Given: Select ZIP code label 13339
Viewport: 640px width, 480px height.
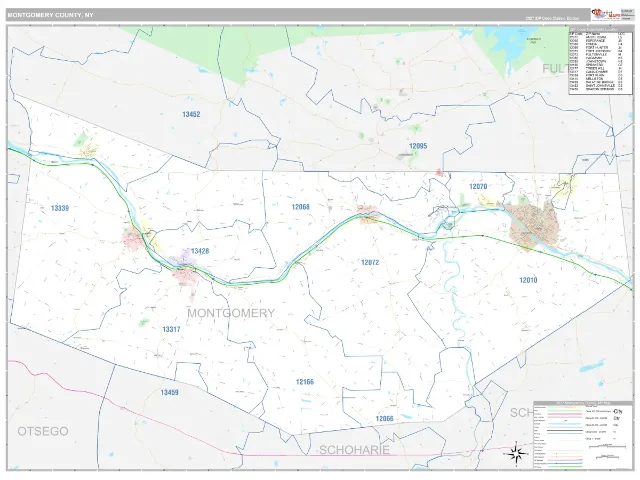Looking at the screenshot, I should click(x=60, y=208).
